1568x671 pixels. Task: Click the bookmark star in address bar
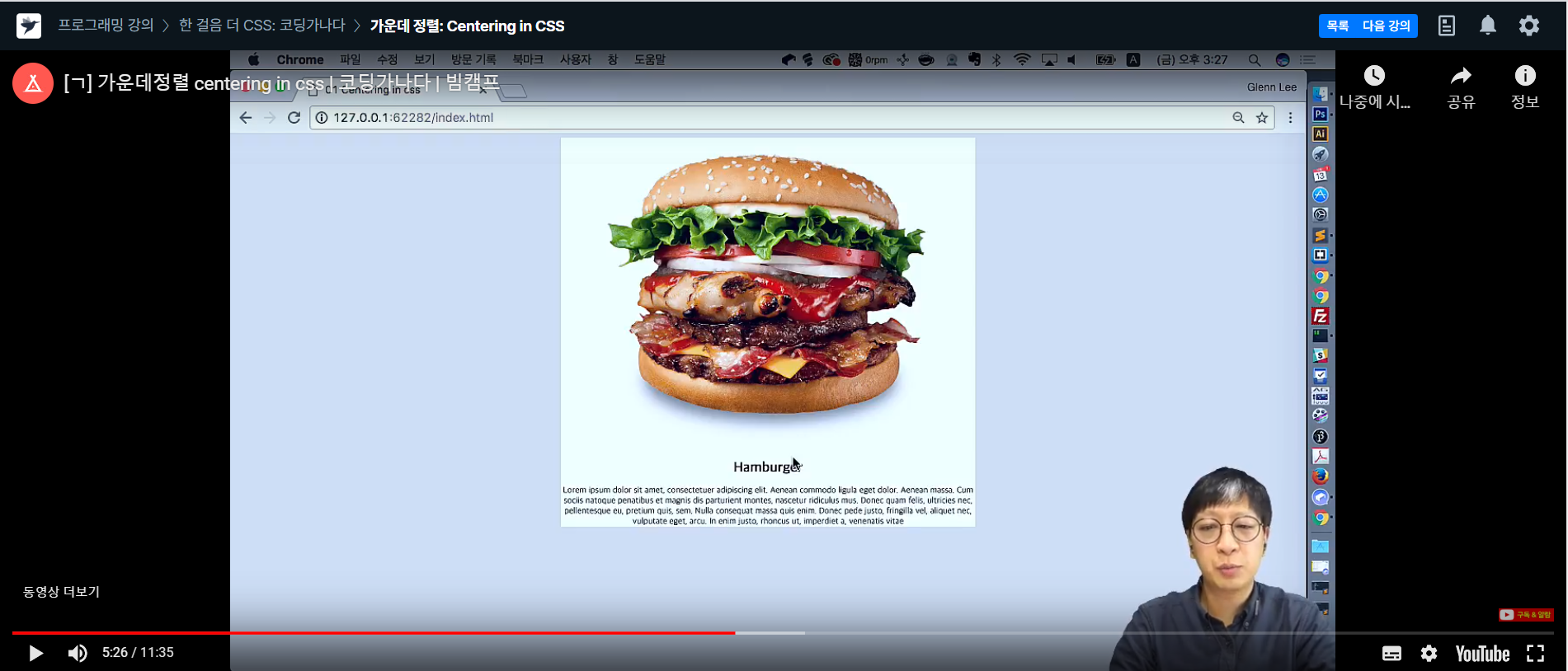1262,118
